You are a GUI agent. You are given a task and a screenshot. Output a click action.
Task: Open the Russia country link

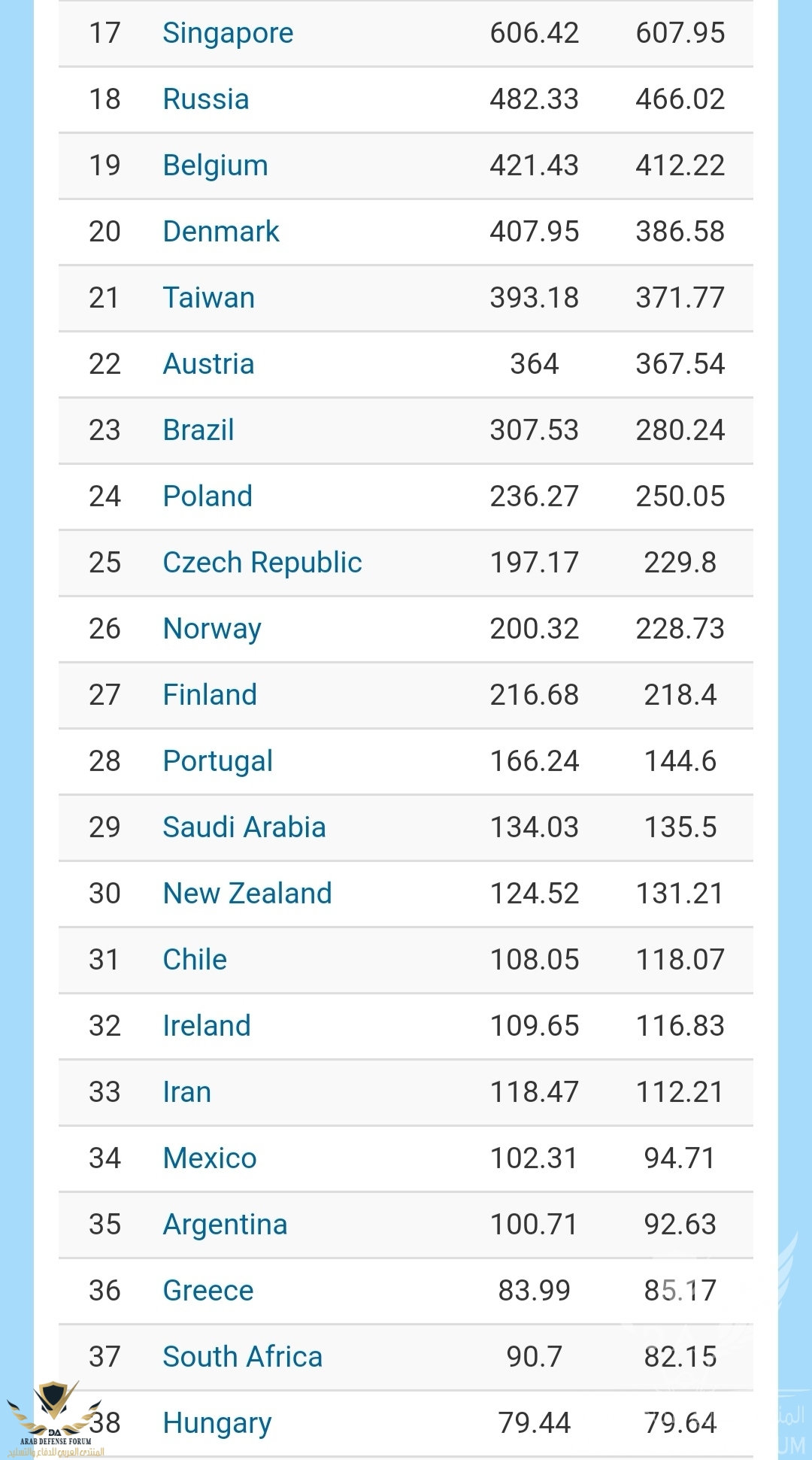[206, 99]
